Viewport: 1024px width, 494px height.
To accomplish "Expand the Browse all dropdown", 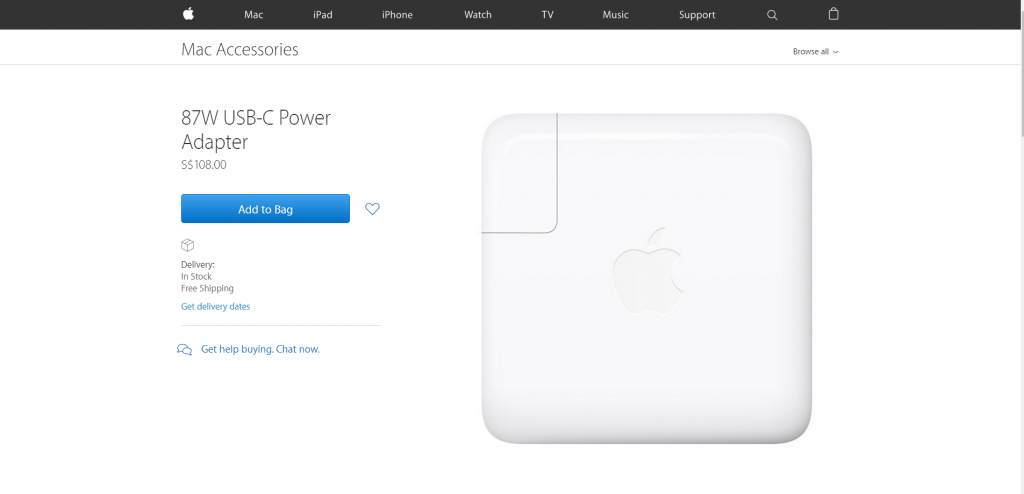I will tap(815, 52).
